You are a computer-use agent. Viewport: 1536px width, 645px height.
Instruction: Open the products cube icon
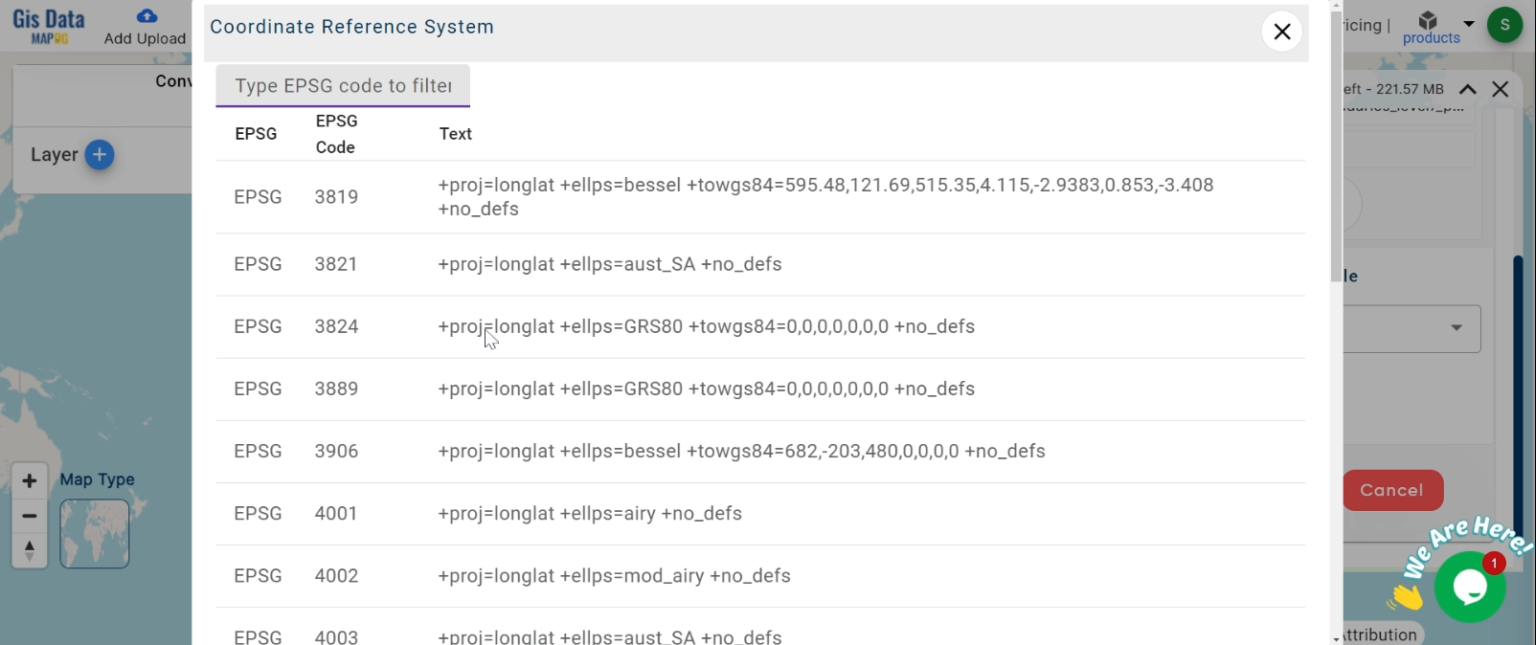(x=1428, y=21)
